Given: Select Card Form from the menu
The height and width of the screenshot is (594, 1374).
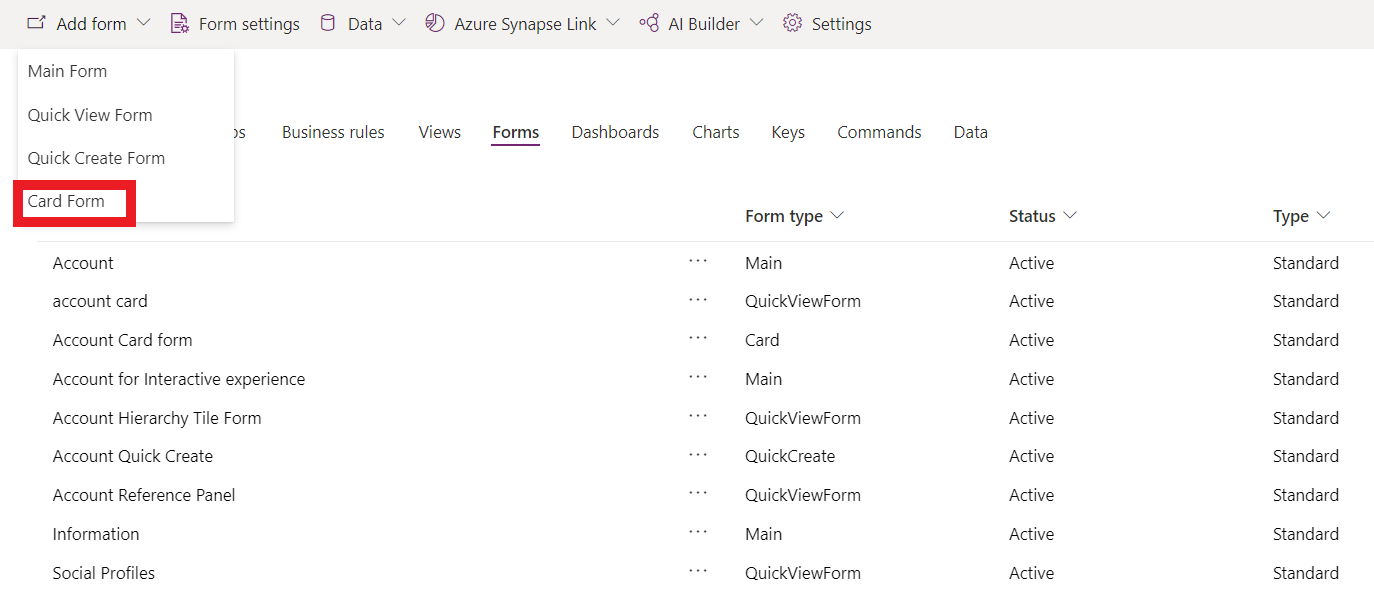Looking at the screenshot, I should click(x=66, y=201).
